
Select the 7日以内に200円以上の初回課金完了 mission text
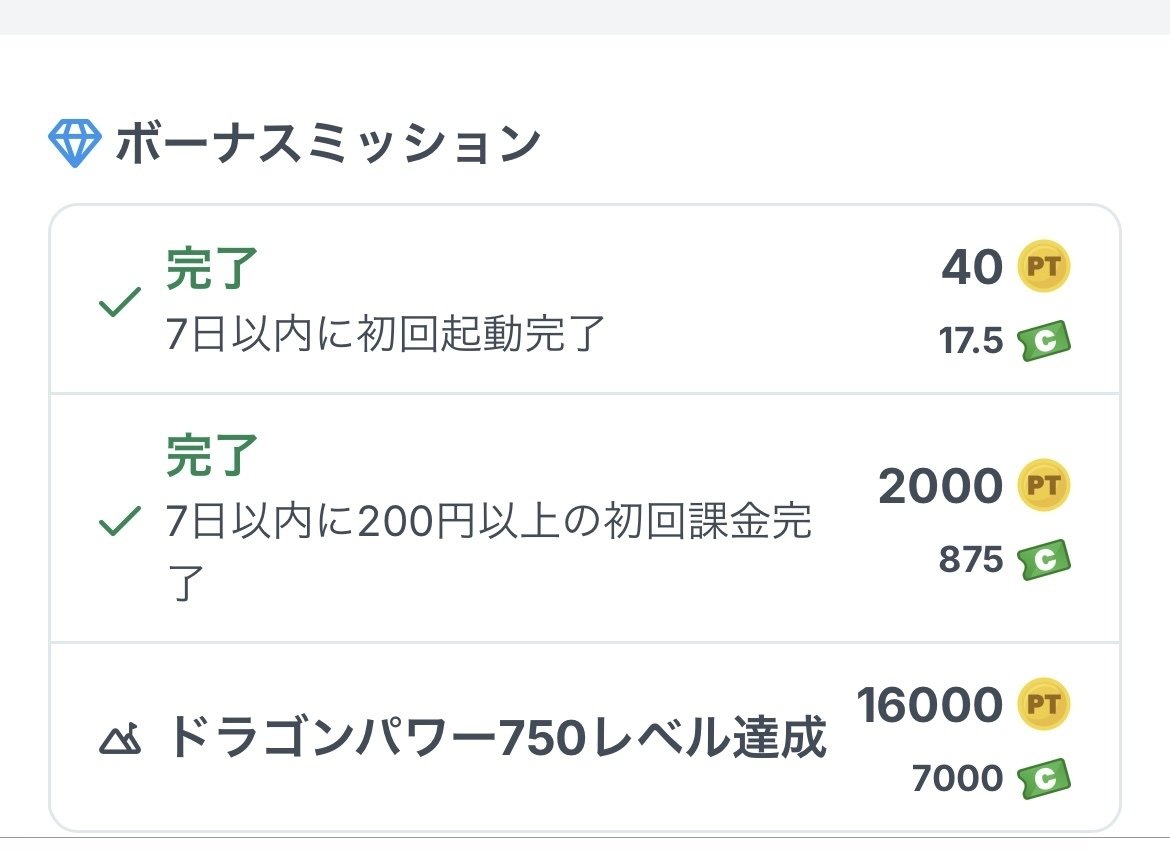(x=489, y=523)
